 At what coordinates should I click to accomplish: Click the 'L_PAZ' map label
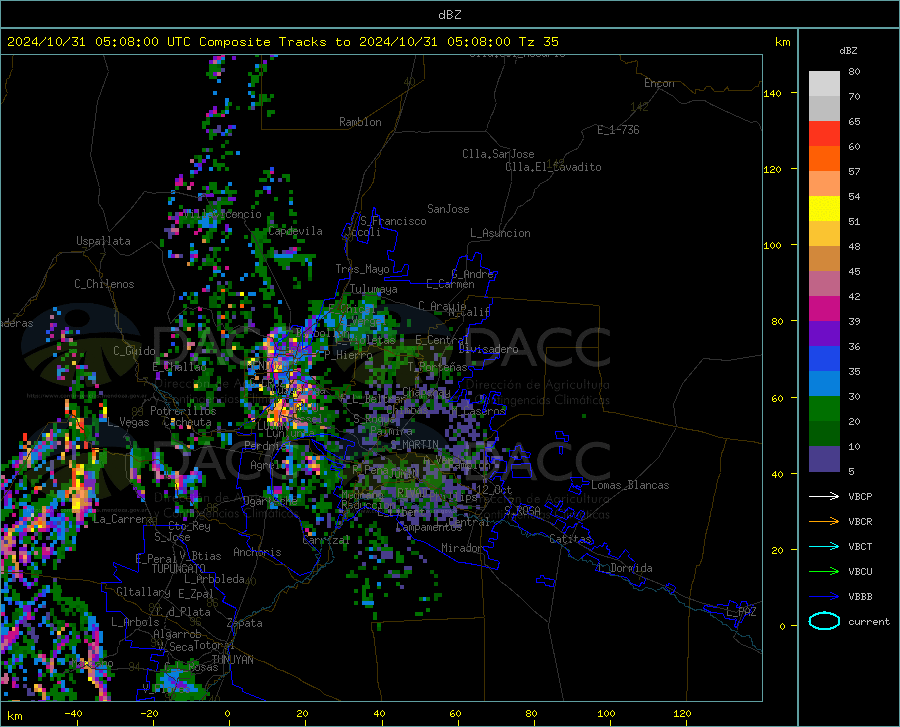[741, 612]
